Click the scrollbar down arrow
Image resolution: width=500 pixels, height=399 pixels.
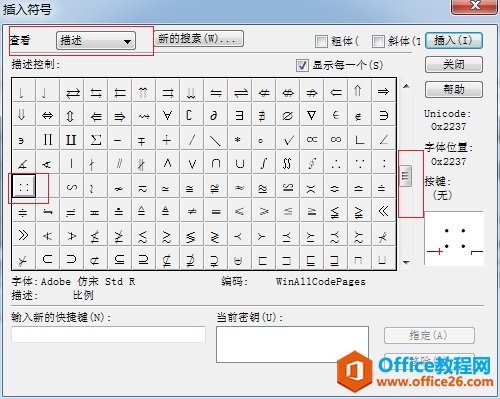(x=406, y=262)
